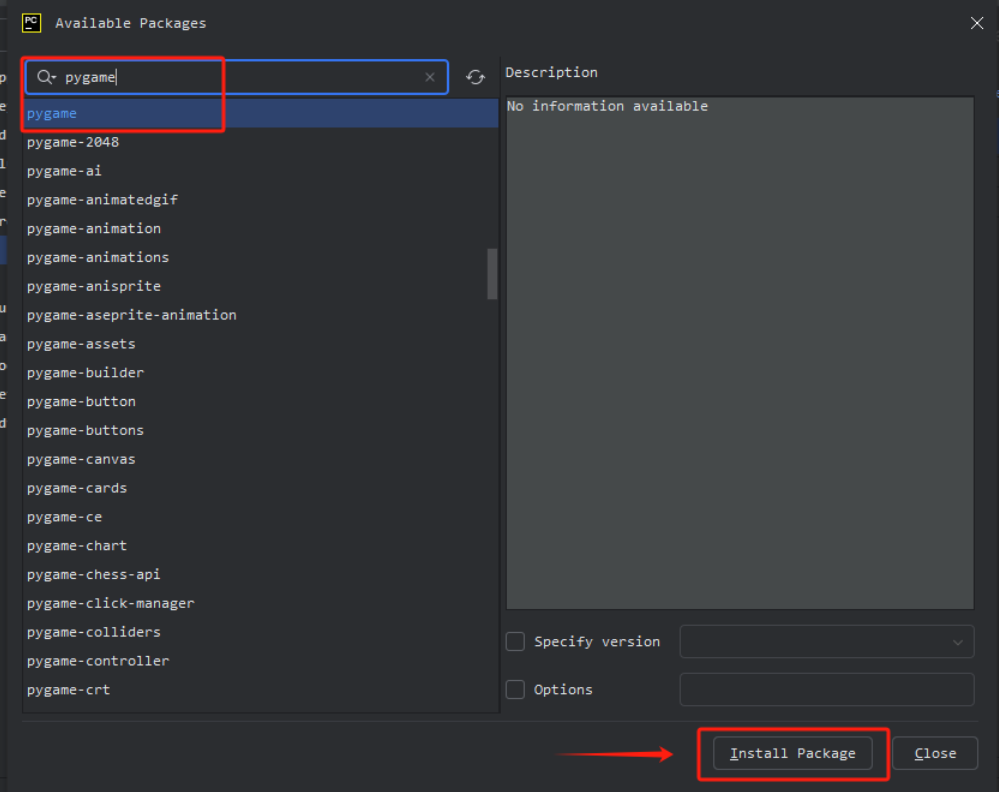Select pygame-canvas package

(261, 459)
